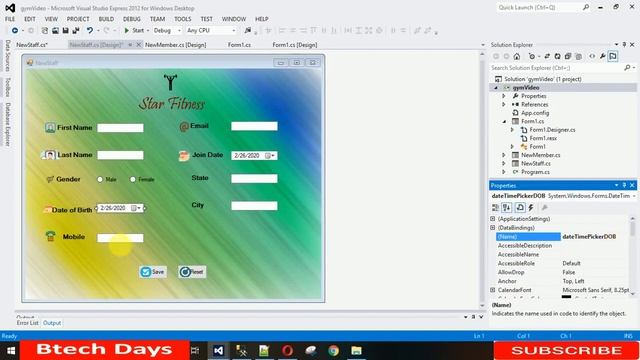
Task: Click the Events lightning bolt icon
Action: pyautogui.click(x=531, y=208)
